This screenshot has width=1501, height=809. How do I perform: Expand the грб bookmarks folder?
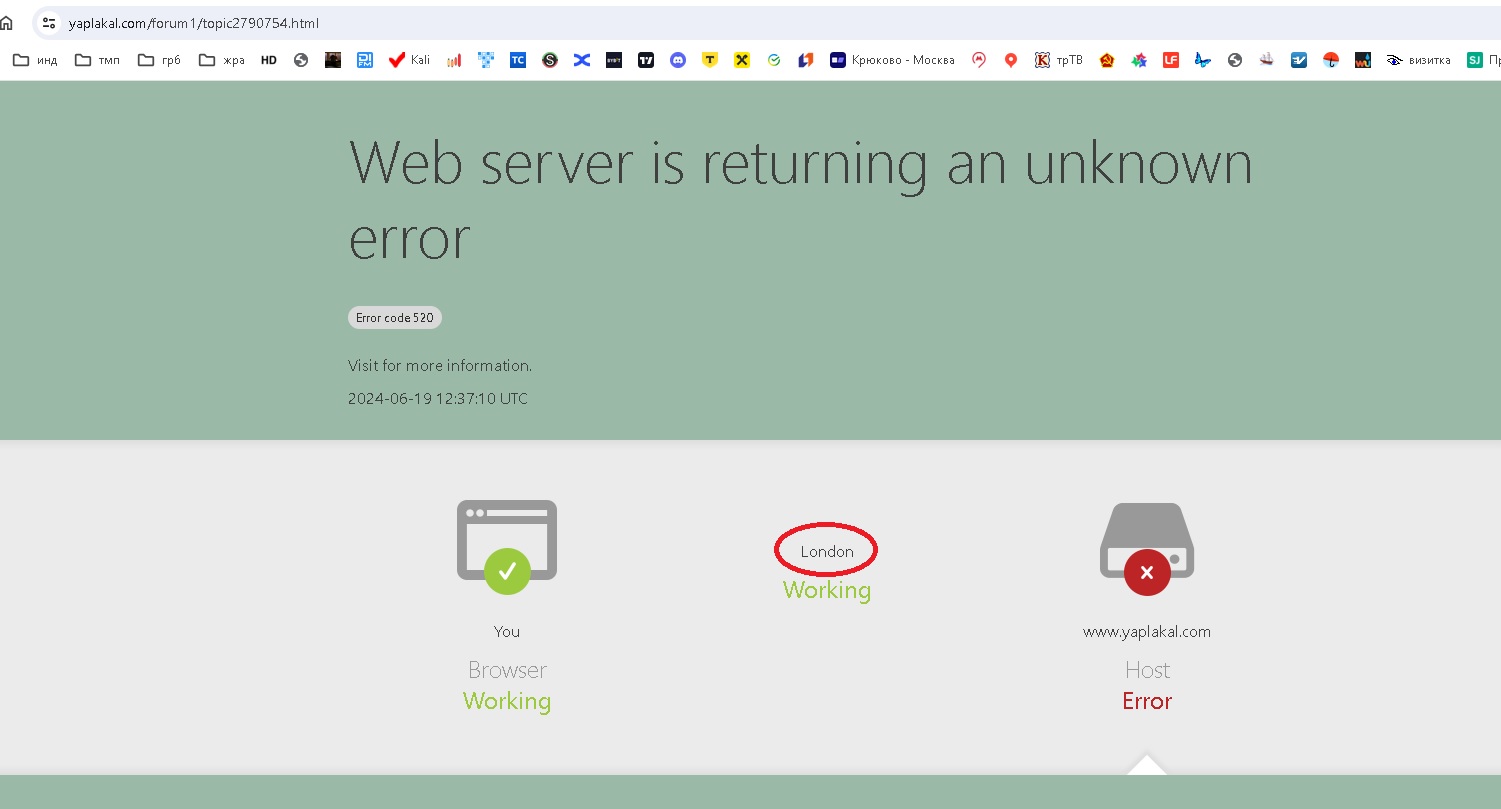tap(159, 60)
